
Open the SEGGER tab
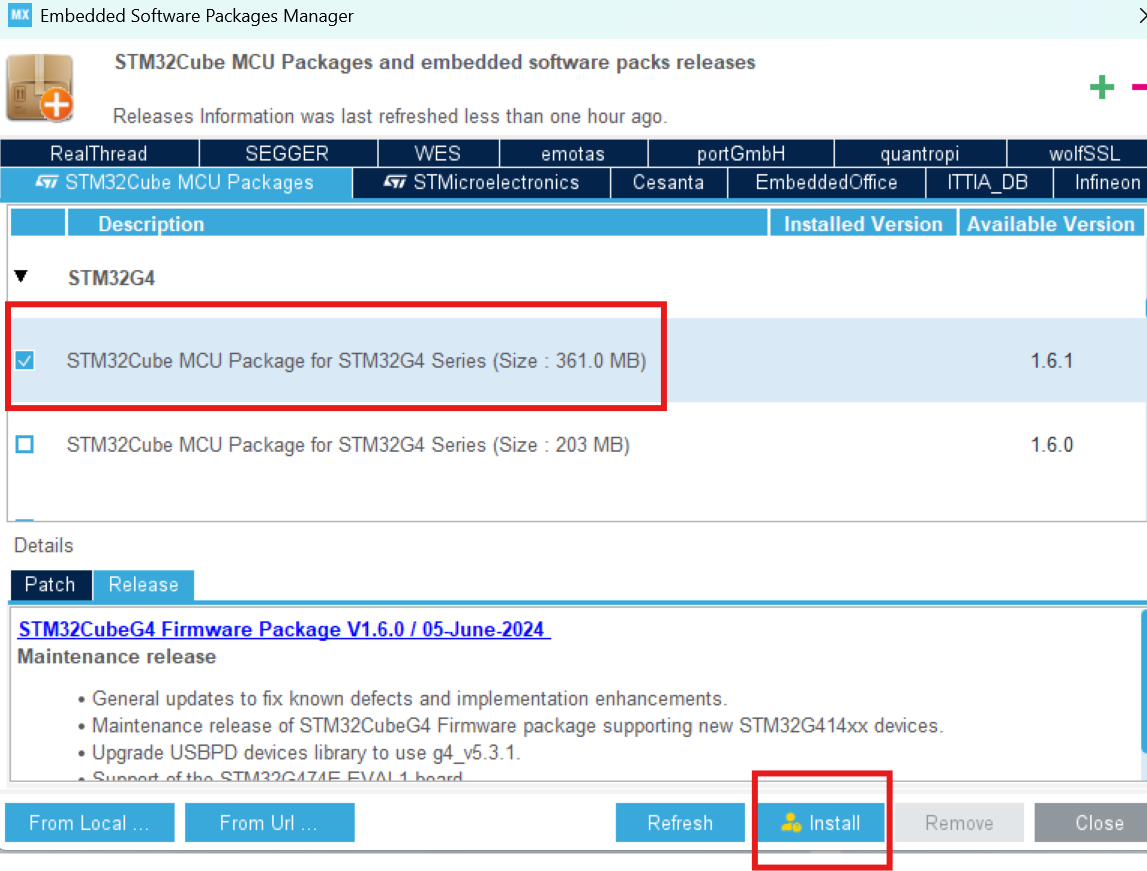click(287, 154)
